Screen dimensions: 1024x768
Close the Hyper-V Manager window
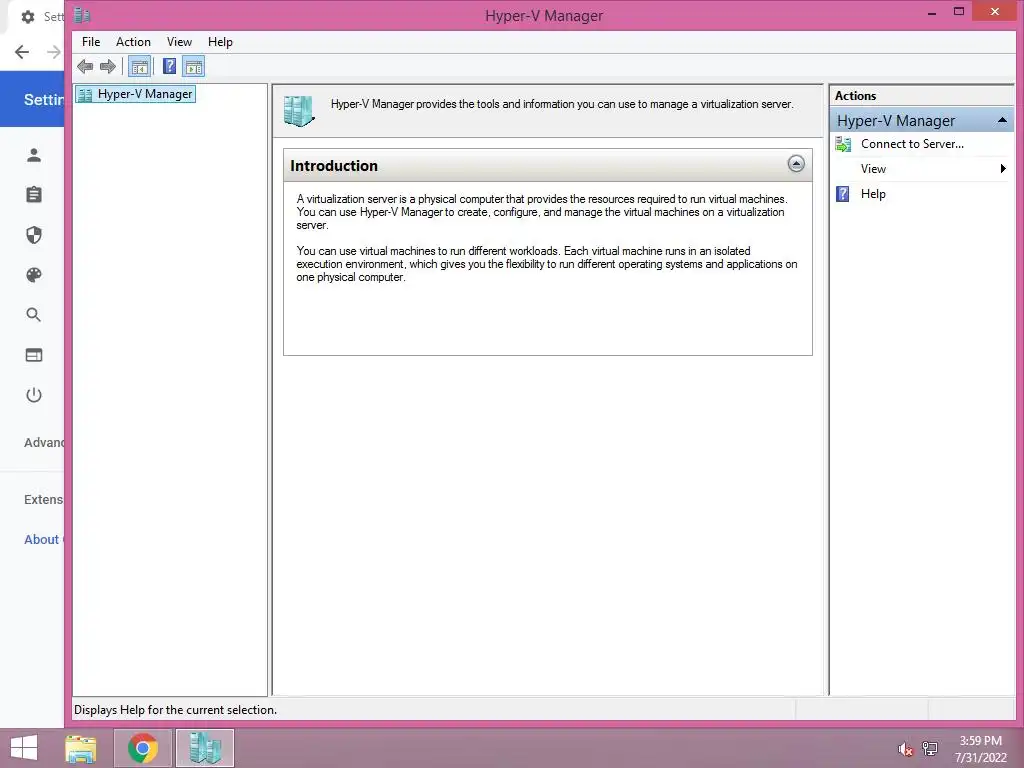click(995, 12)
